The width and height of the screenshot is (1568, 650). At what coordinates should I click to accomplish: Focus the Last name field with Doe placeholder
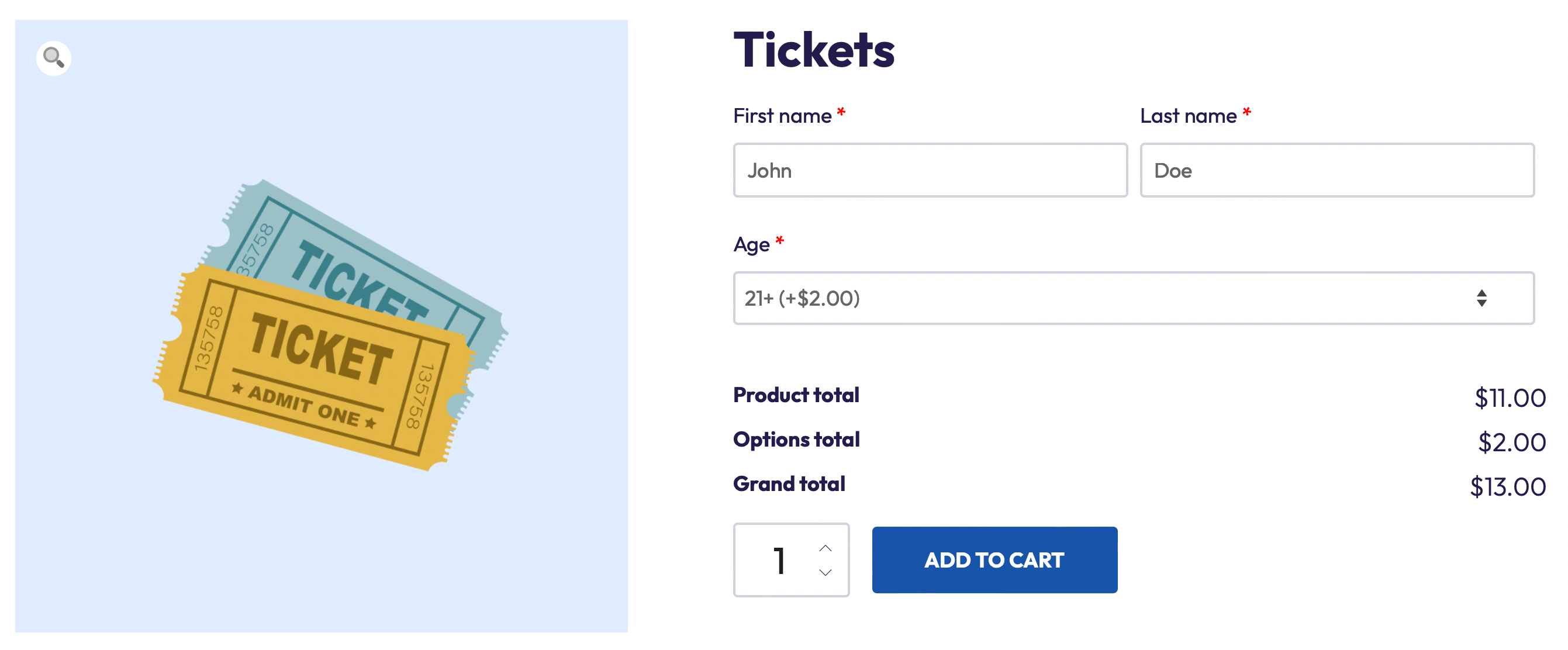pos(1336,171)
